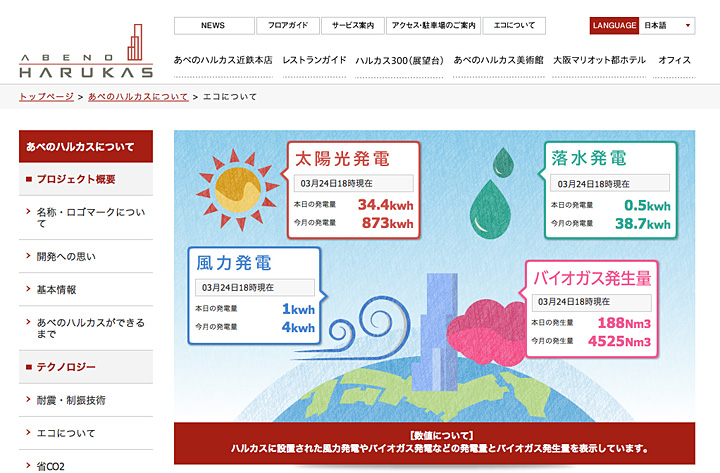Expand the テクノロジー sidebar section
This screenshot has height=473, width=720.
(x=86, y=367)
